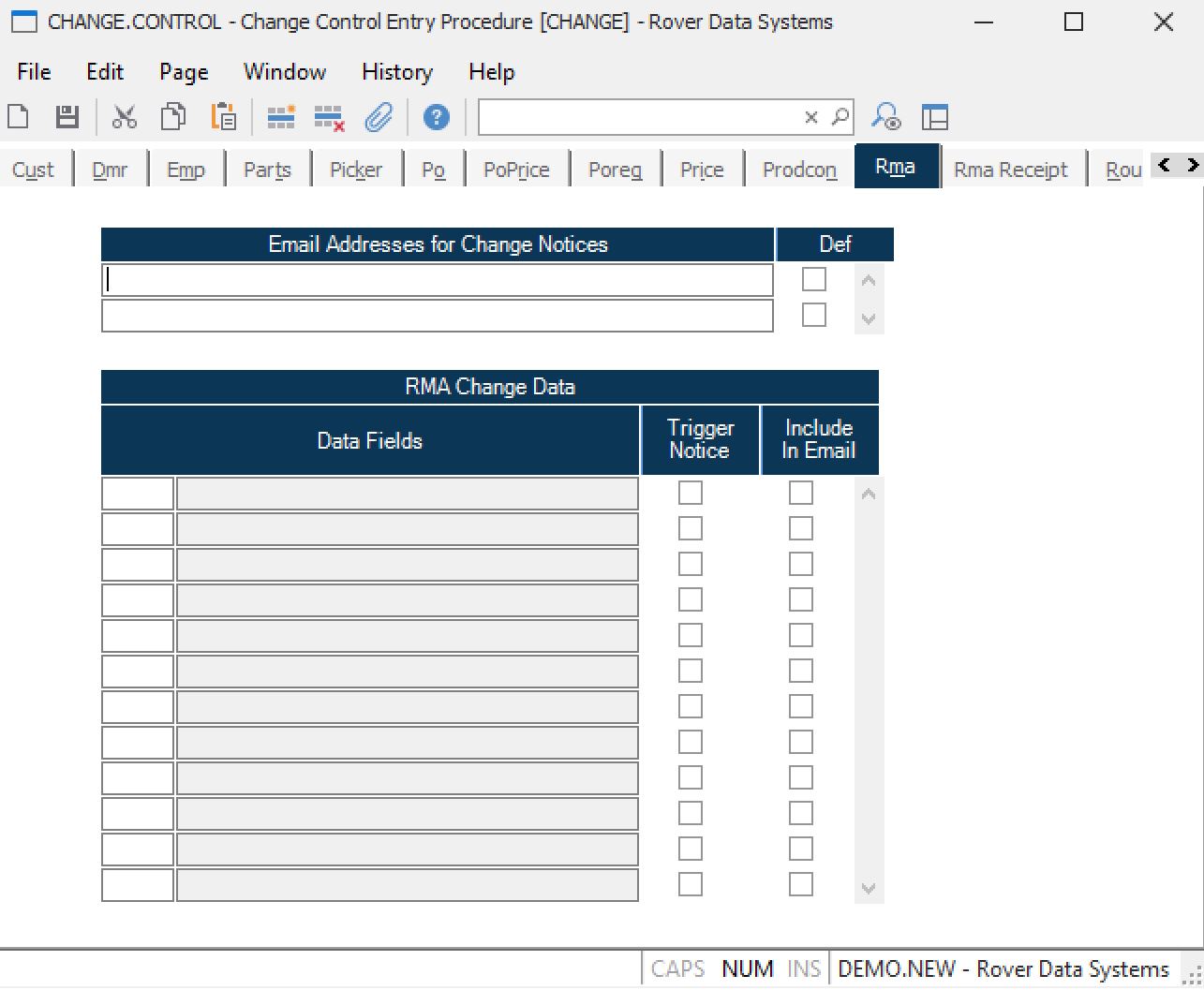Click the Cut scissors icon
The width and height of the screenshot is (1204, 990).
pyautogui.click(x=124, y=117)
